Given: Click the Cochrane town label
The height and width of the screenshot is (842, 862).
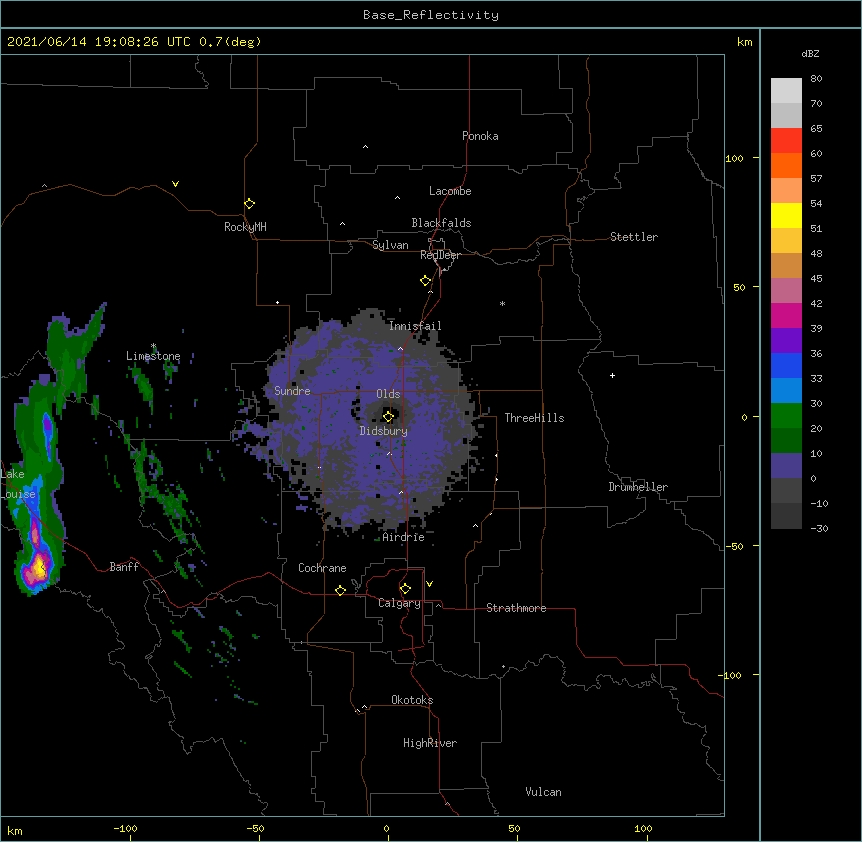Looking at the screenshot, I should [322, 568].
